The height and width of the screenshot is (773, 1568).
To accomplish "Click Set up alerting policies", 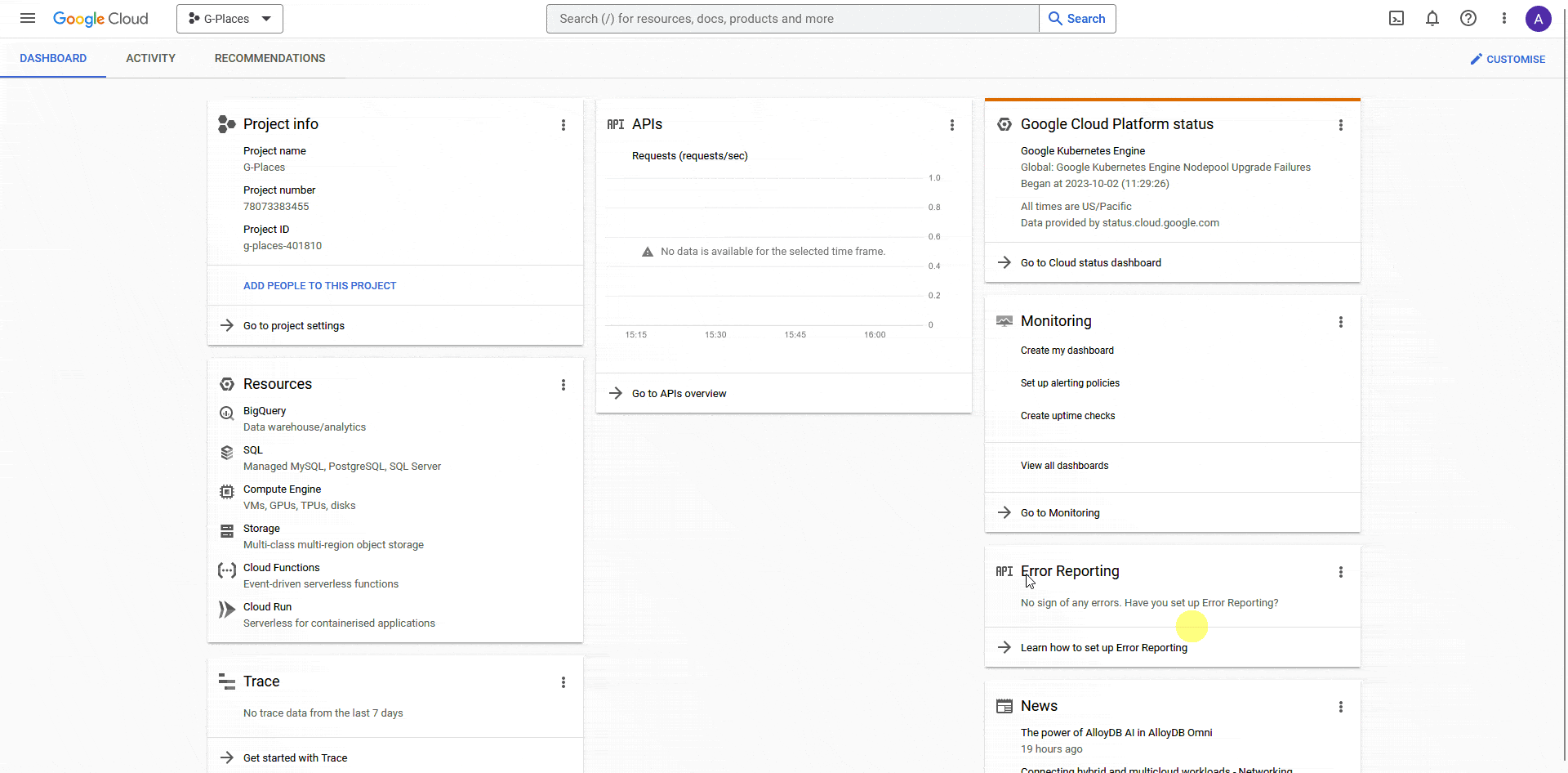I will 1070,383.
